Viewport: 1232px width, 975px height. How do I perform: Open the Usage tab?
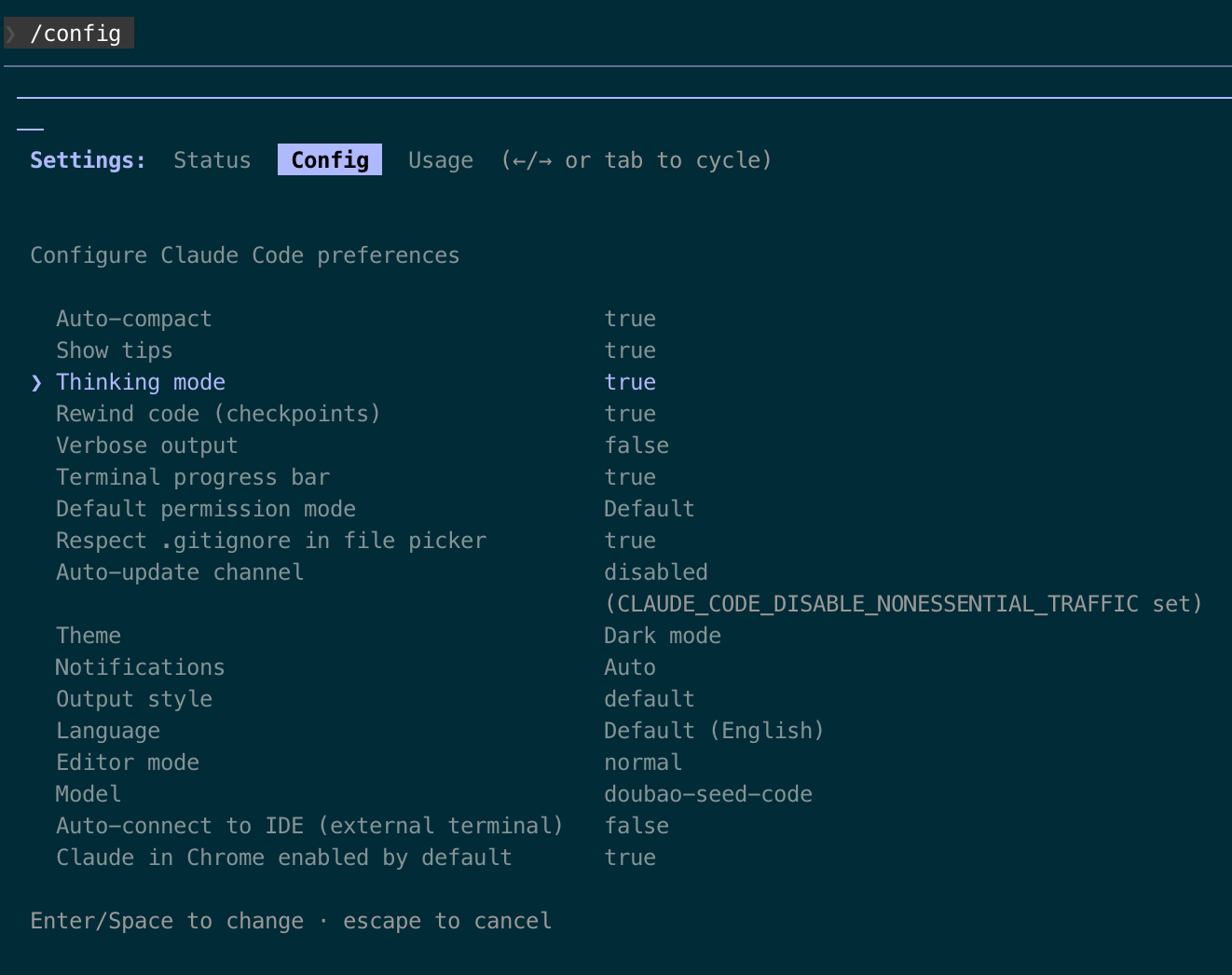click(440, 160)
